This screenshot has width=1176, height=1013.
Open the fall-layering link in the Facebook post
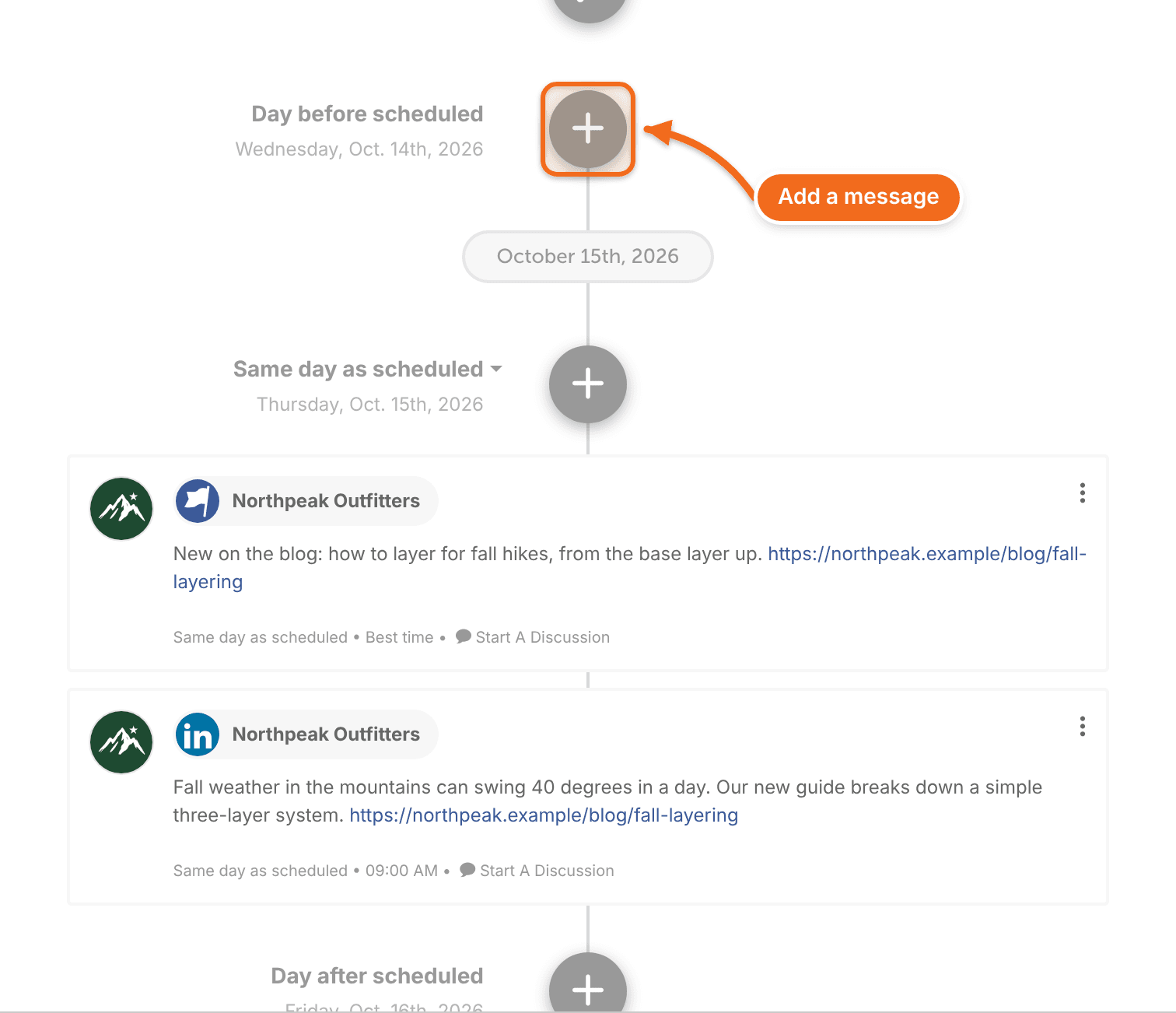pyautogui.click(x=927, y=554)
